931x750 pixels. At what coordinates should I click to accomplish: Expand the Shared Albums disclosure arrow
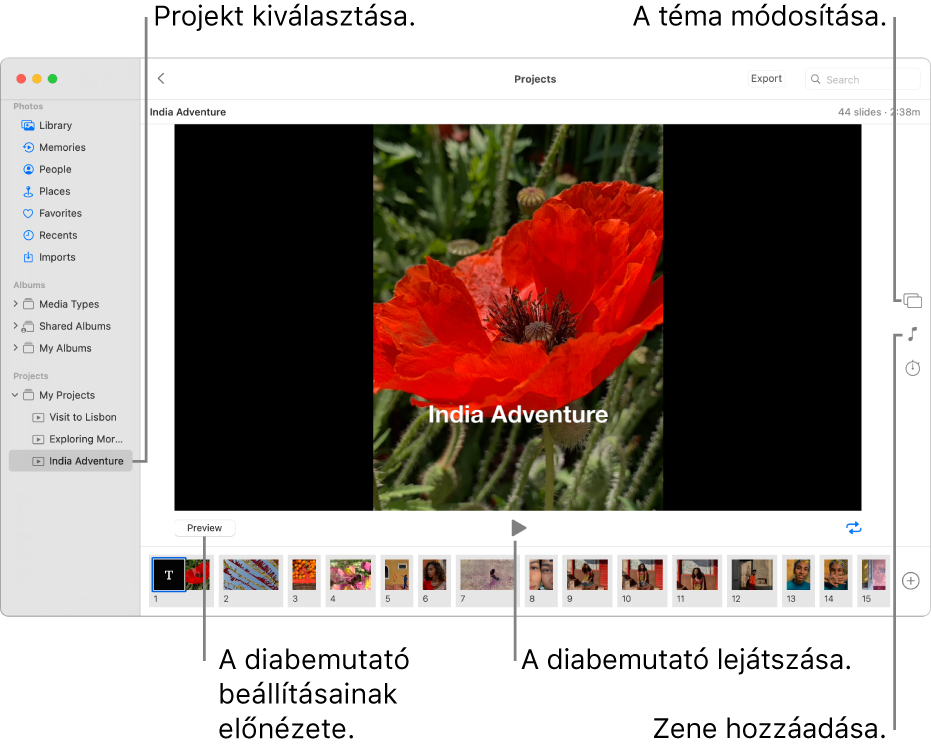(x=15, y=325)
